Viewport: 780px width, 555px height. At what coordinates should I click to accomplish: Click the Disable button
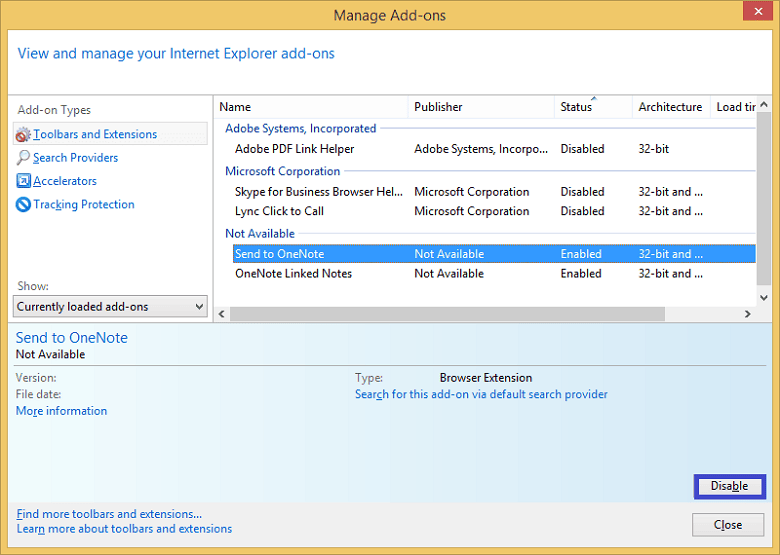tap(729, 486)
